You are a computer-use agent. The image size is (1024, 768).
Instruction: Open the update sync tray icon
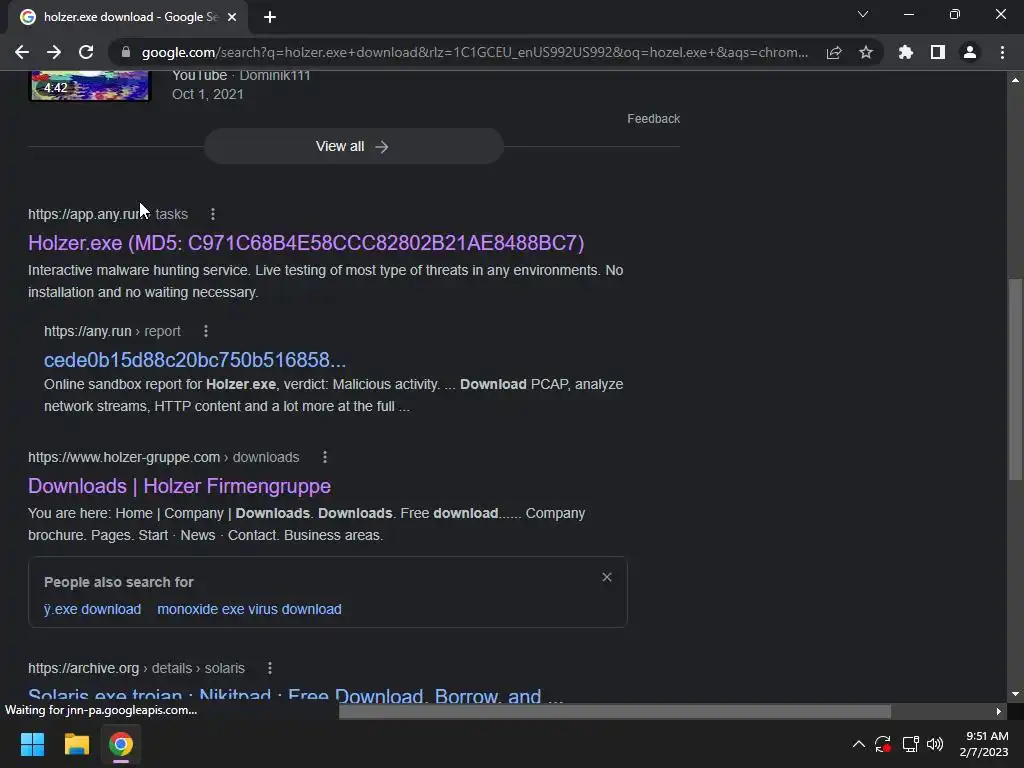883,744
